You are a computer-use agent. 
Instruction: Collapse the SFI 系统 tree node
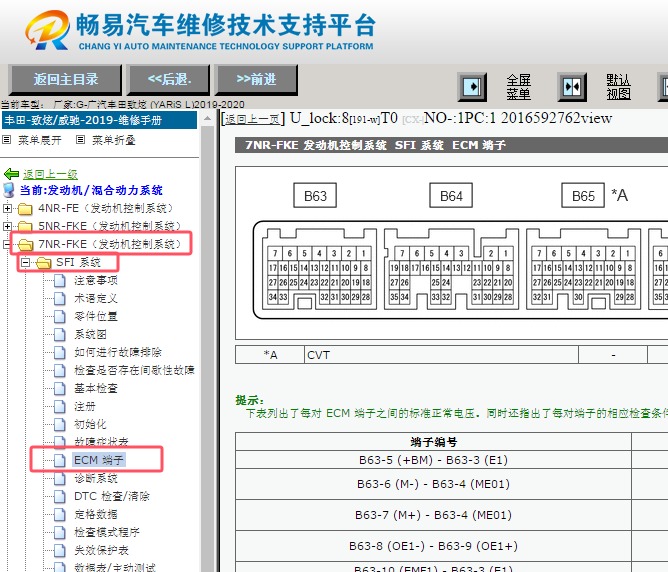point(25,262)
